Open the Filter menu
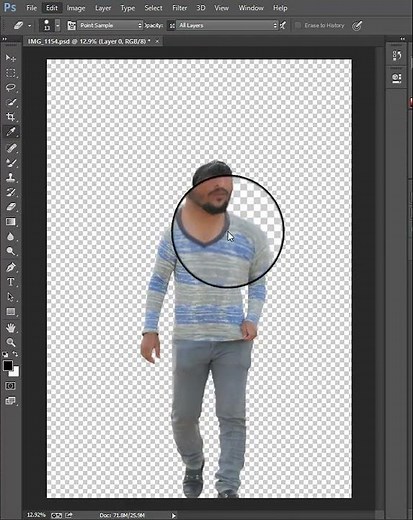 pos(179,8)
